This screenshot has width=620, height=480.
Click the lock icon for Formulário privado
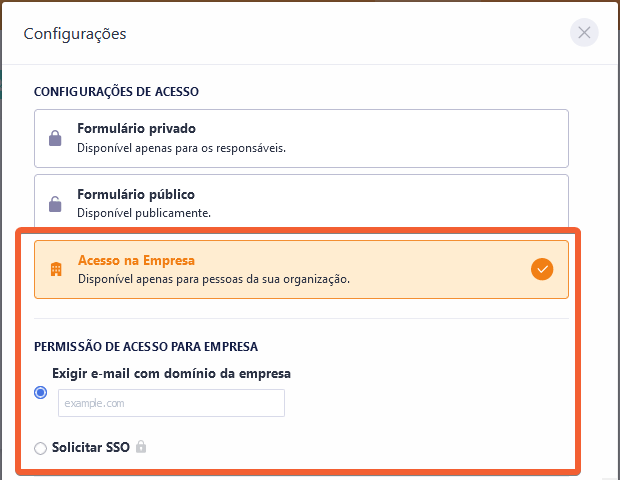(x=56, y=138)
